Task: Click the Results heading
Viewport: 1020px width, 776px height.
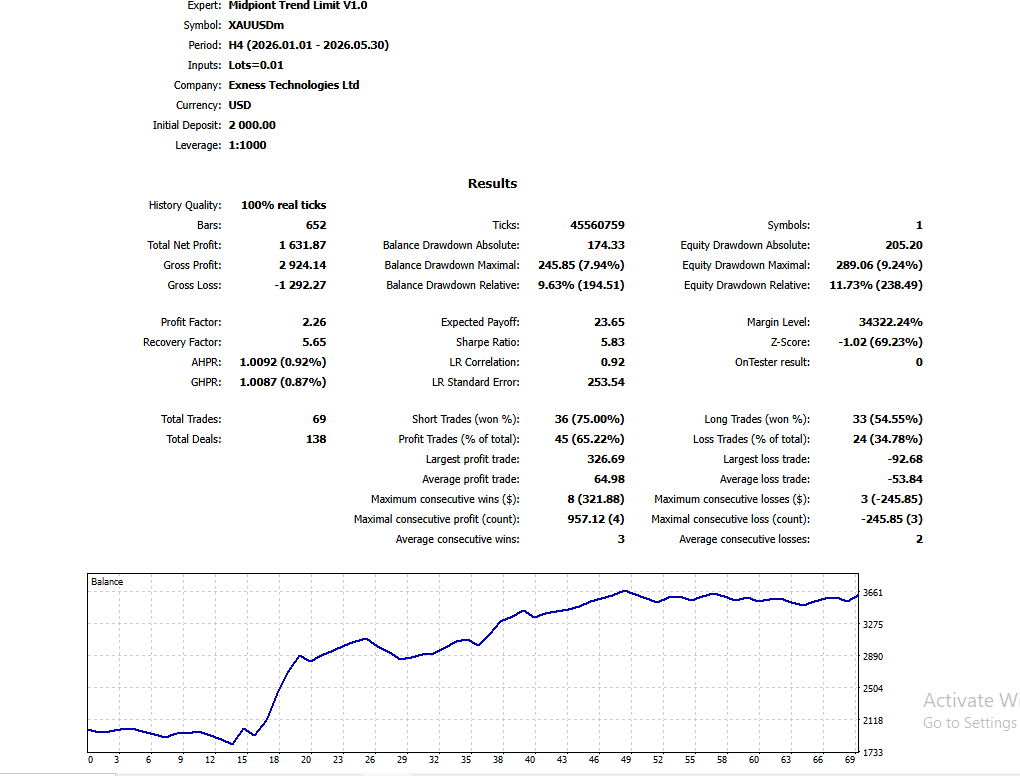Action: (492, 183)
